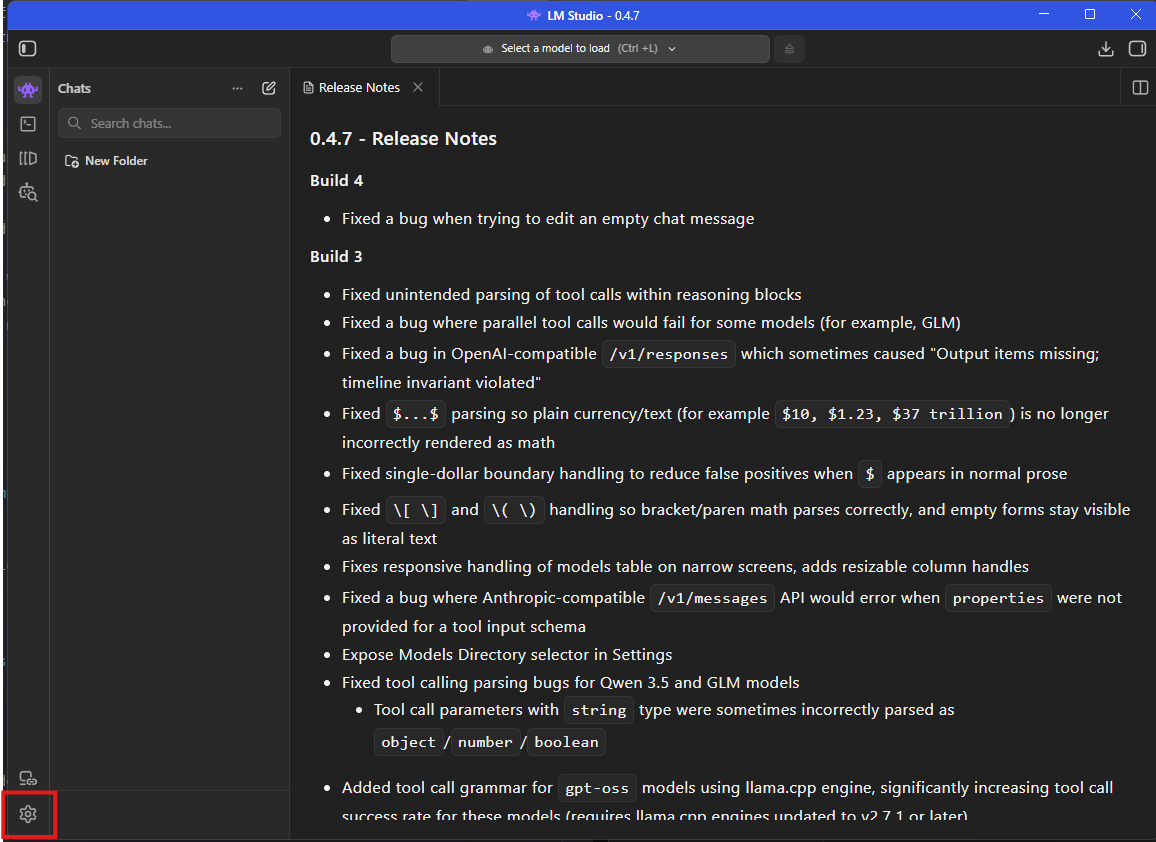Click the Search chats field
Screen dimensions: 1156x842
click(170, 123)
